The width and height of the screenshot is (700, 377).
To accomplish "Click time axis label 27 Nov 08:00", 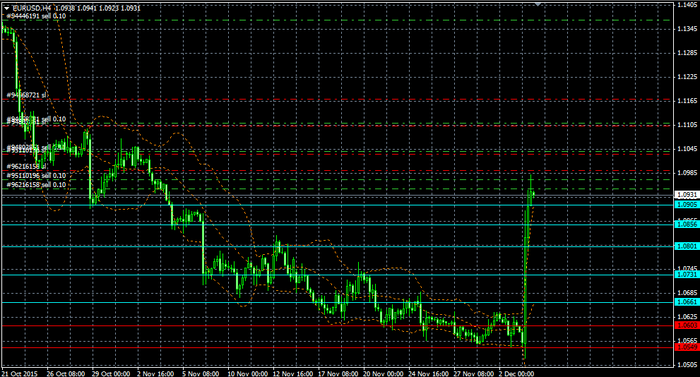I will (474, 373).
